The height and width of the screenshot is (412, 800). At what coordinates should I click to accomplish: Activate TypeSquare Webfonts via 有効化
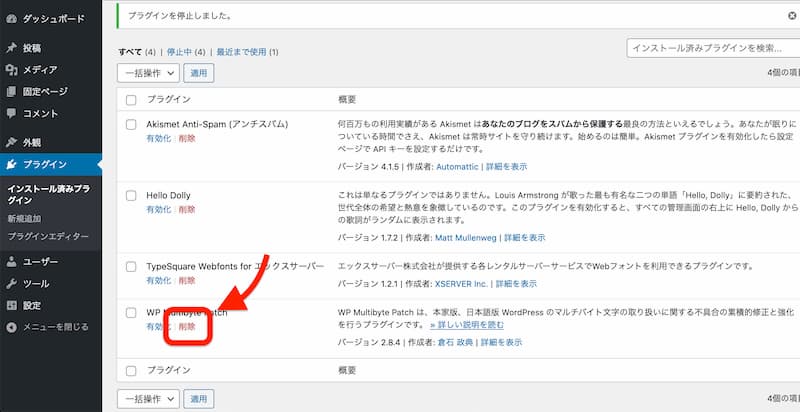click(159, 280)
